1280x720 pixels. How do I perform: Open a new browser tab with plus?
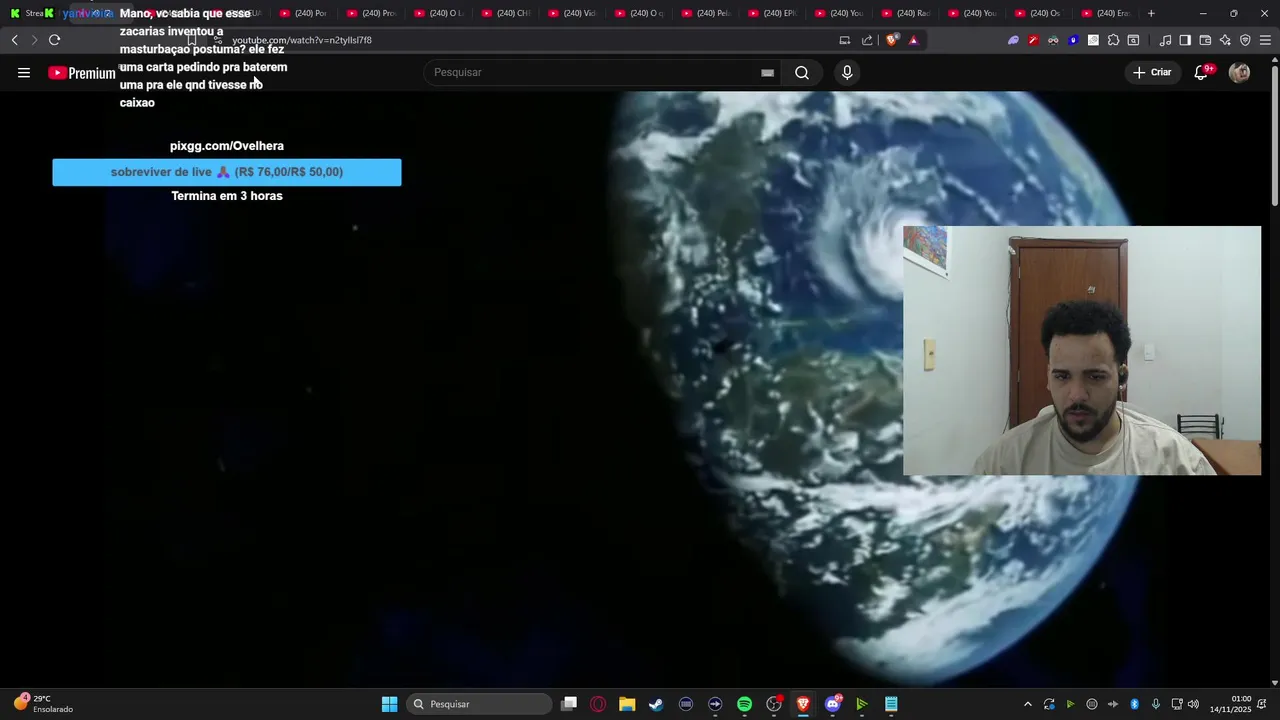coord(1151,13)
